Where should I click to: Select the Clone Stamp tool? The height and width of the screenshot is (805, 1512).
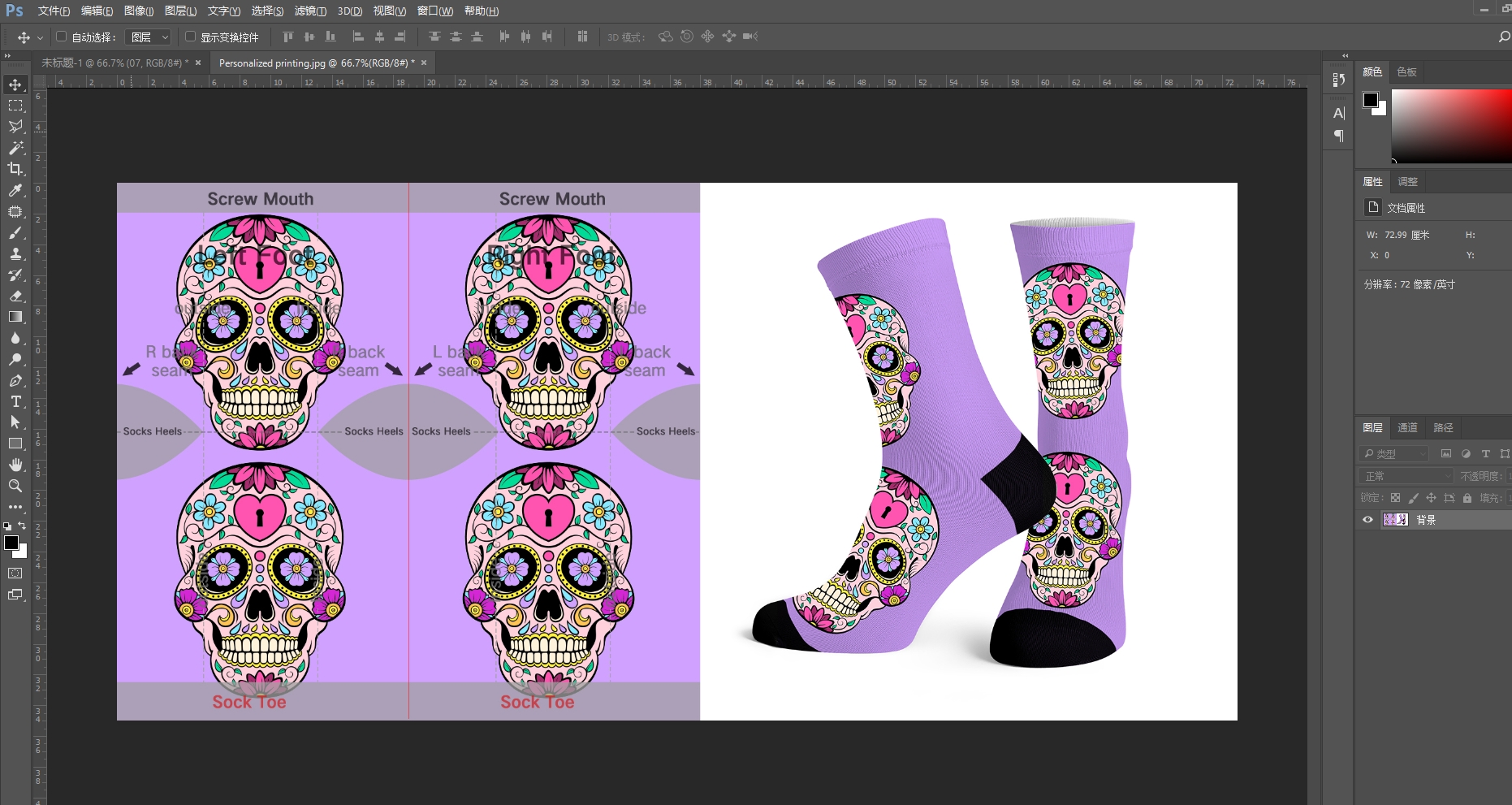[15, 253]
